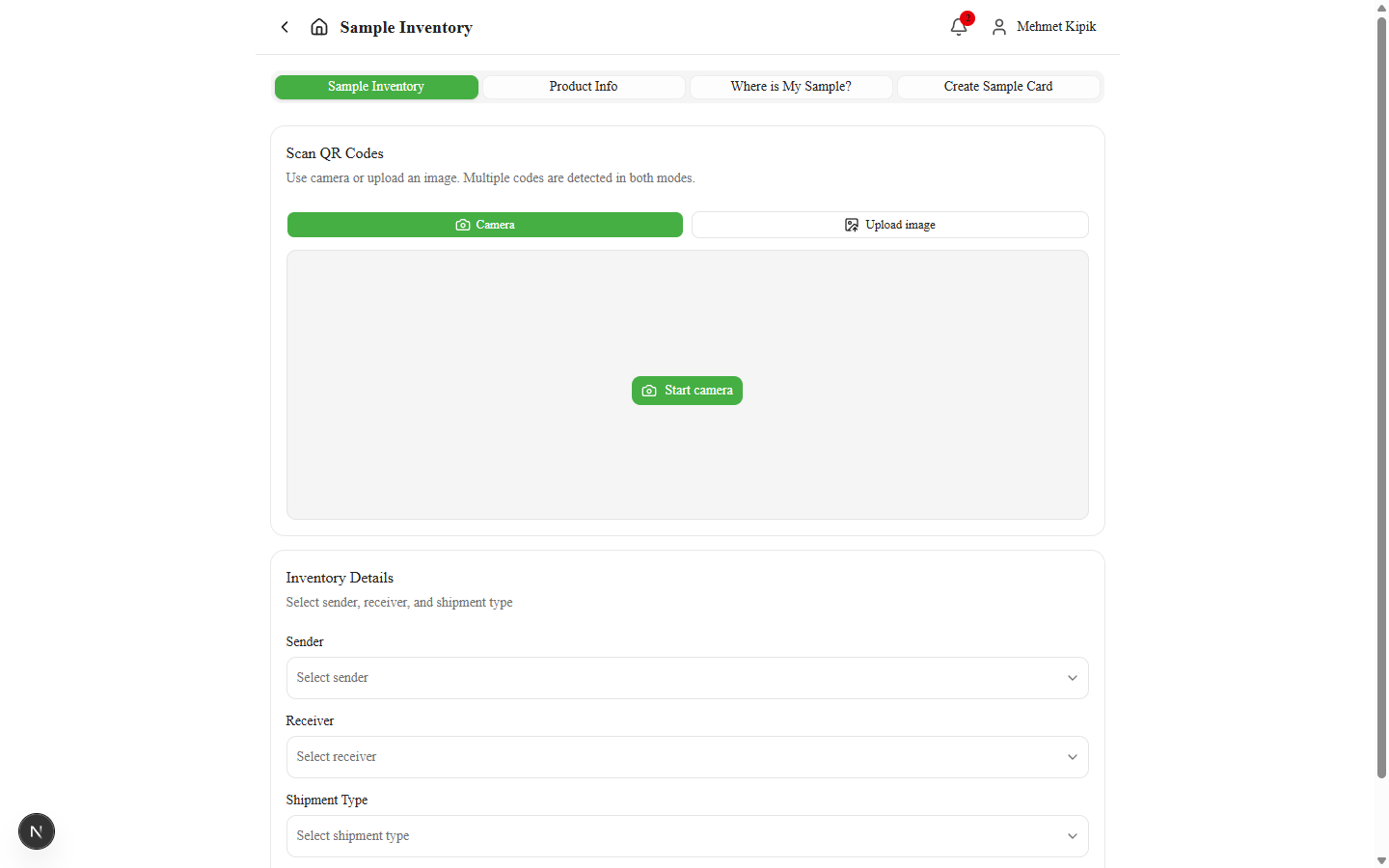The image size is (1389, 868).
Task: Click the scrollbar down arrow
Action: pyautogui.click(x=1381, y=860)
